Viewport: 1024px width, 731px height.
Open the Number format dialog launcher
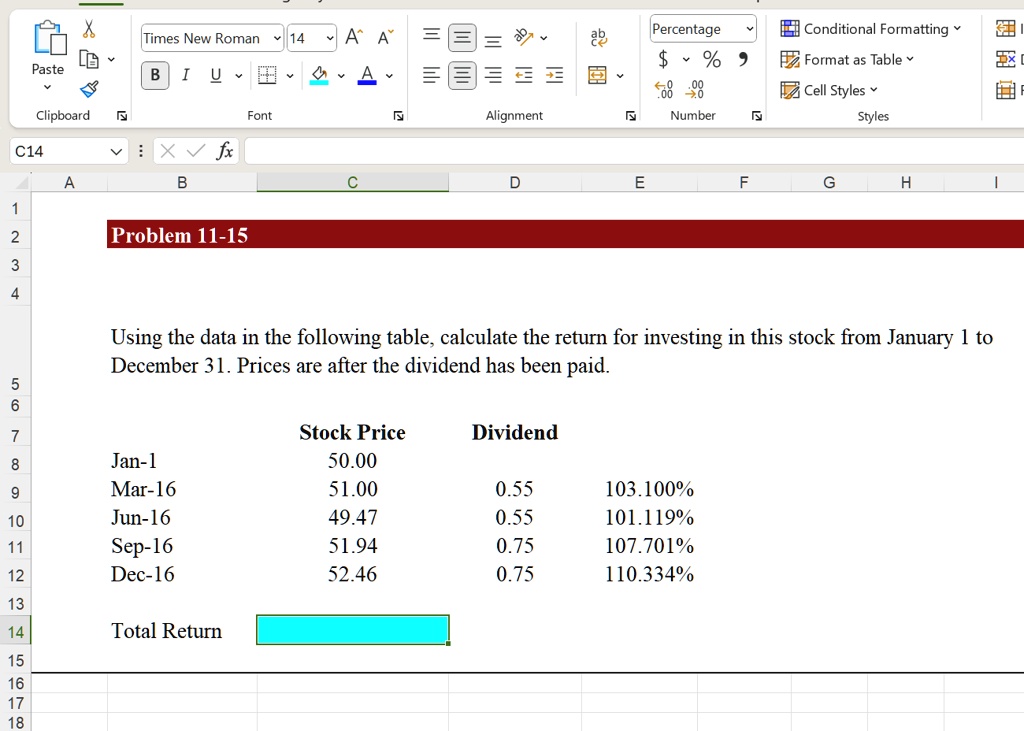click(x=756, y=116)
